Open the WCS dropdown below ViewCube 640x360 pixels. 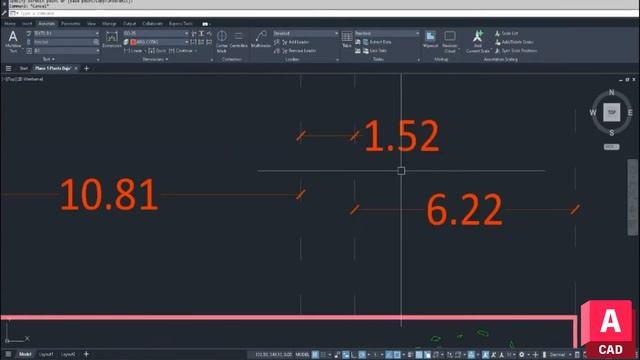pos(611,147)
